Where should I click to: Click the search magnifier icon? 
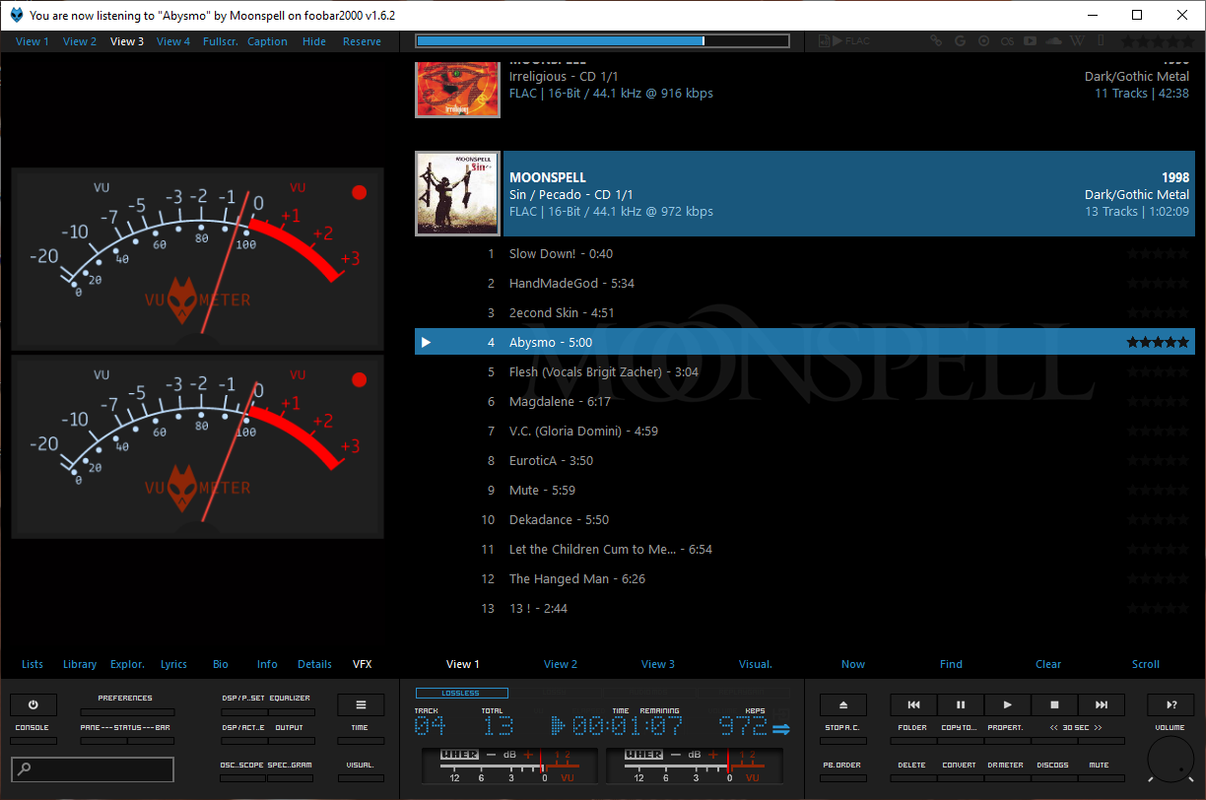[x=24, y=769]
